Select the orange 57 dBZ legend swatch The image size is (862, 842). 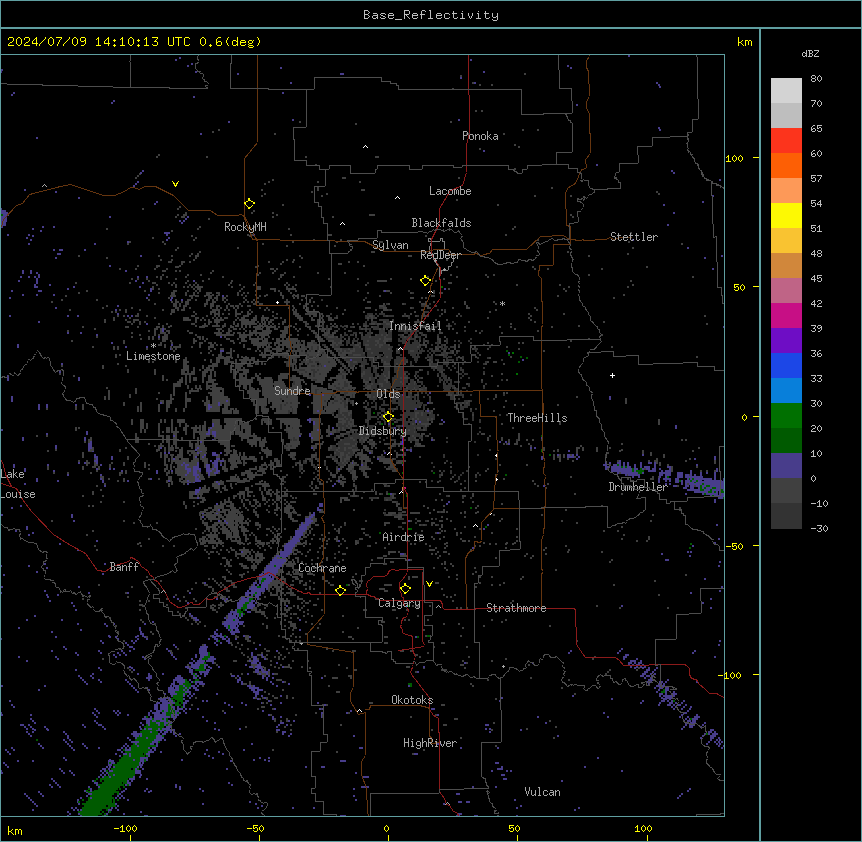(x=786, y=165)
